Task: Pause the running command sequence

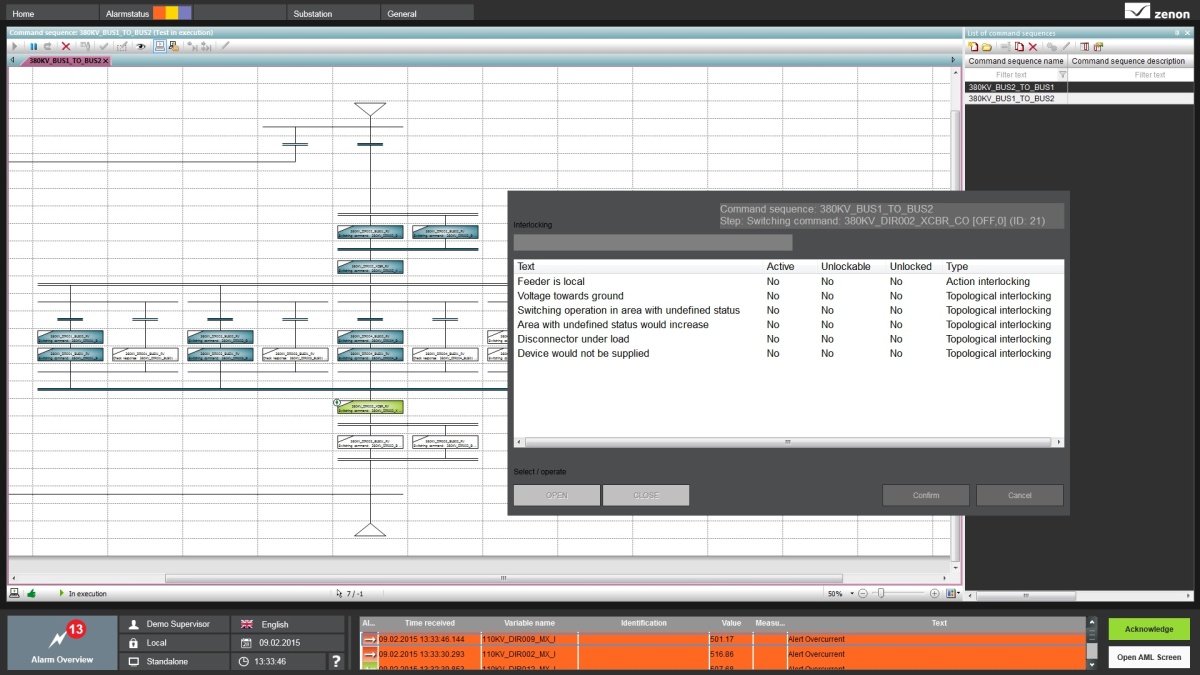Action: [33, 46]
